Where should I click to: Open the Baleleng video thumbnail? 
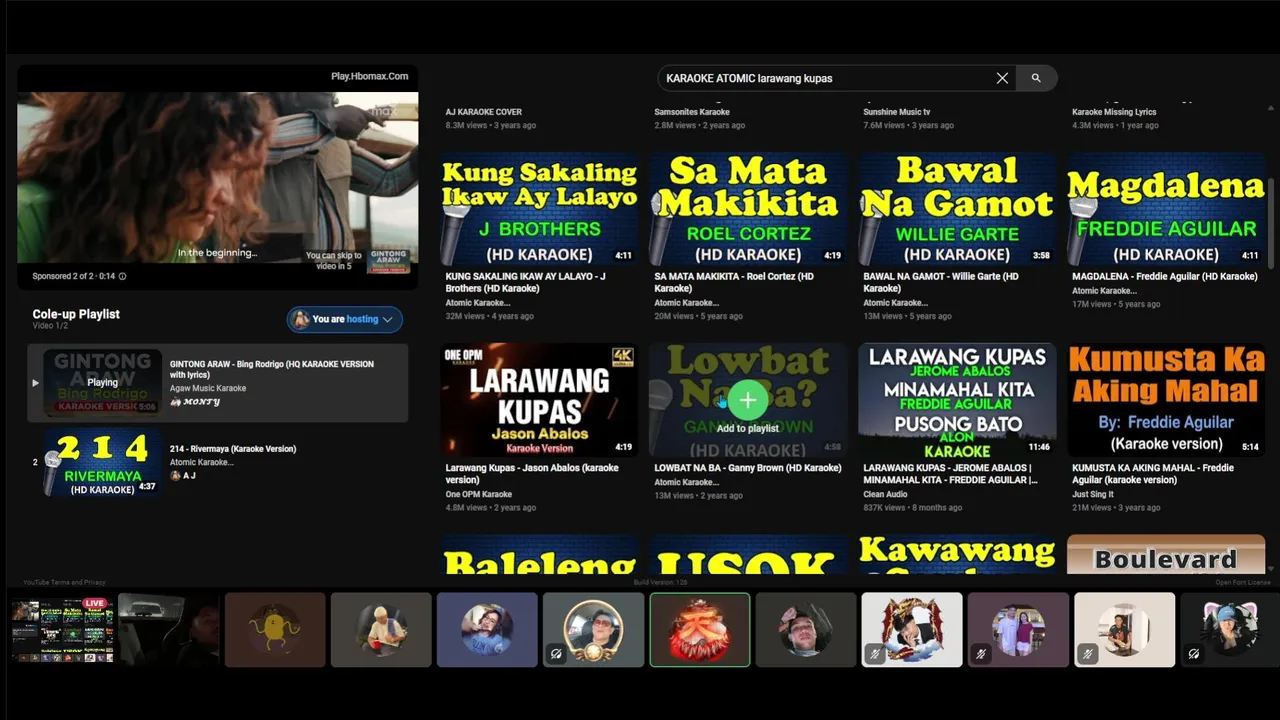pyautogui.click(x=539, y=555)
